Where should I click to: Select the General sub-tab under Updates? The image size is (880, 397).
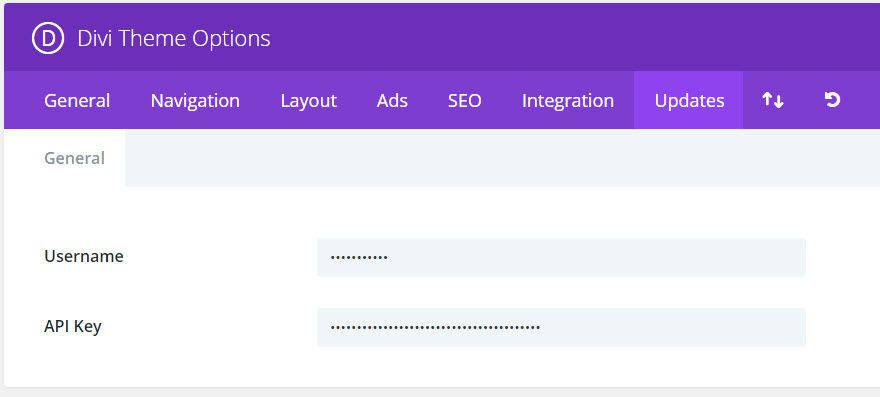(x=74, y=158)
